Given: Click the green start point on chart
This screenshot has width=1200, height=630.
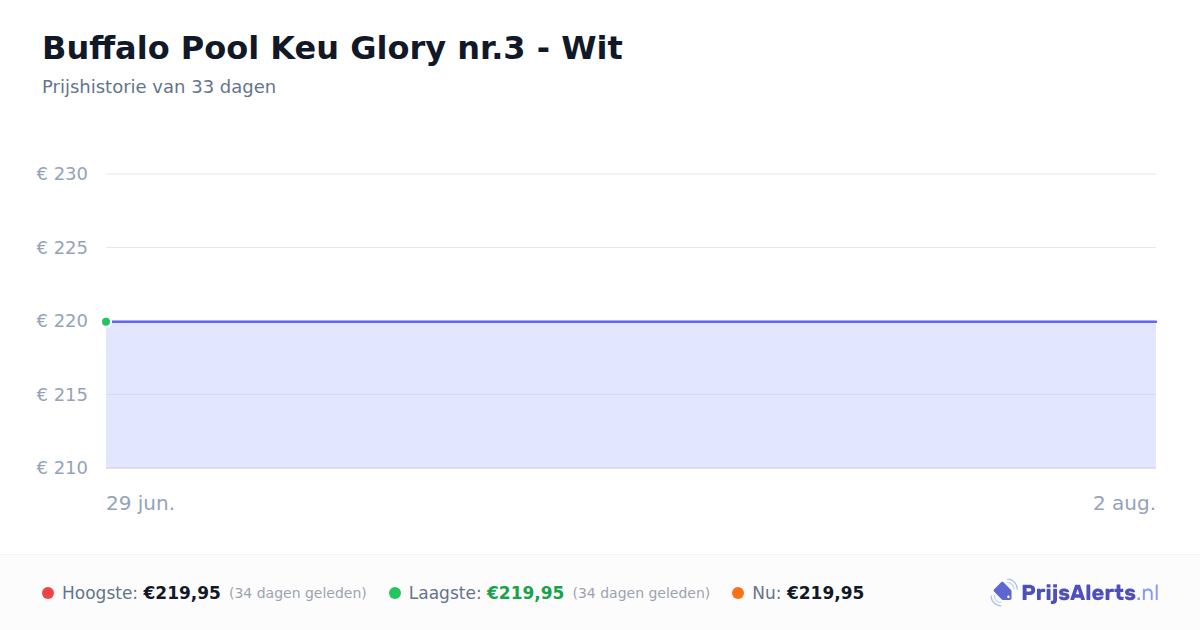Looking at the screenshot, I should (106, 321).
